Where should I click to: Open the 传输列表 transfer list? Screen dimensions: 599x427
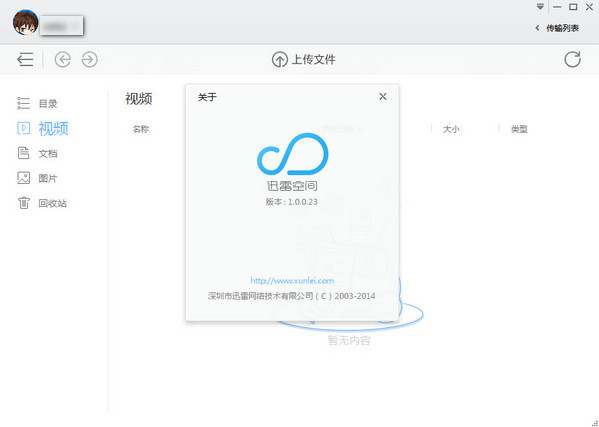click(562, 28)
